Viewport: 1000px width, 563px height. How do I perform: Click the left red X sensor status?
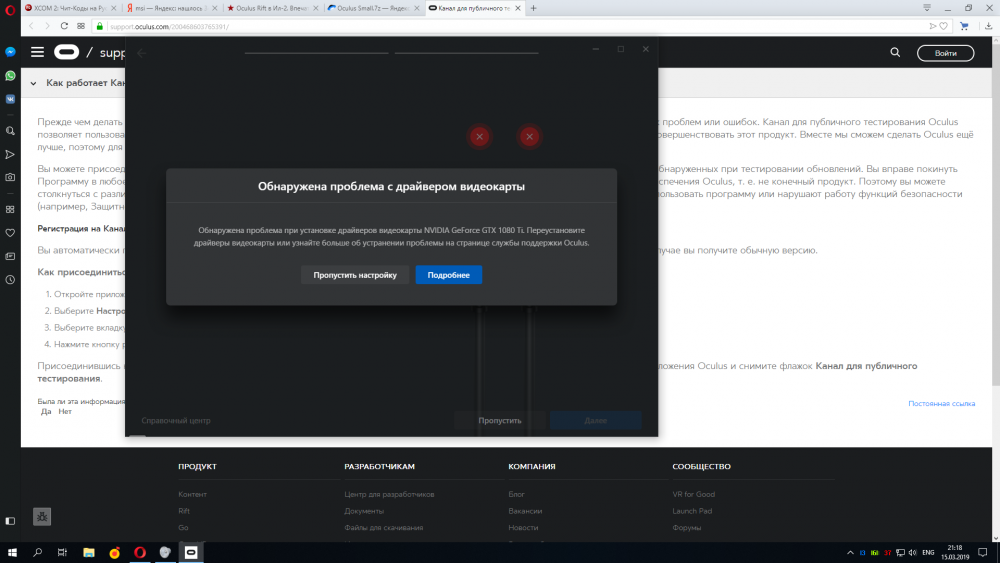tap(480, 136)
